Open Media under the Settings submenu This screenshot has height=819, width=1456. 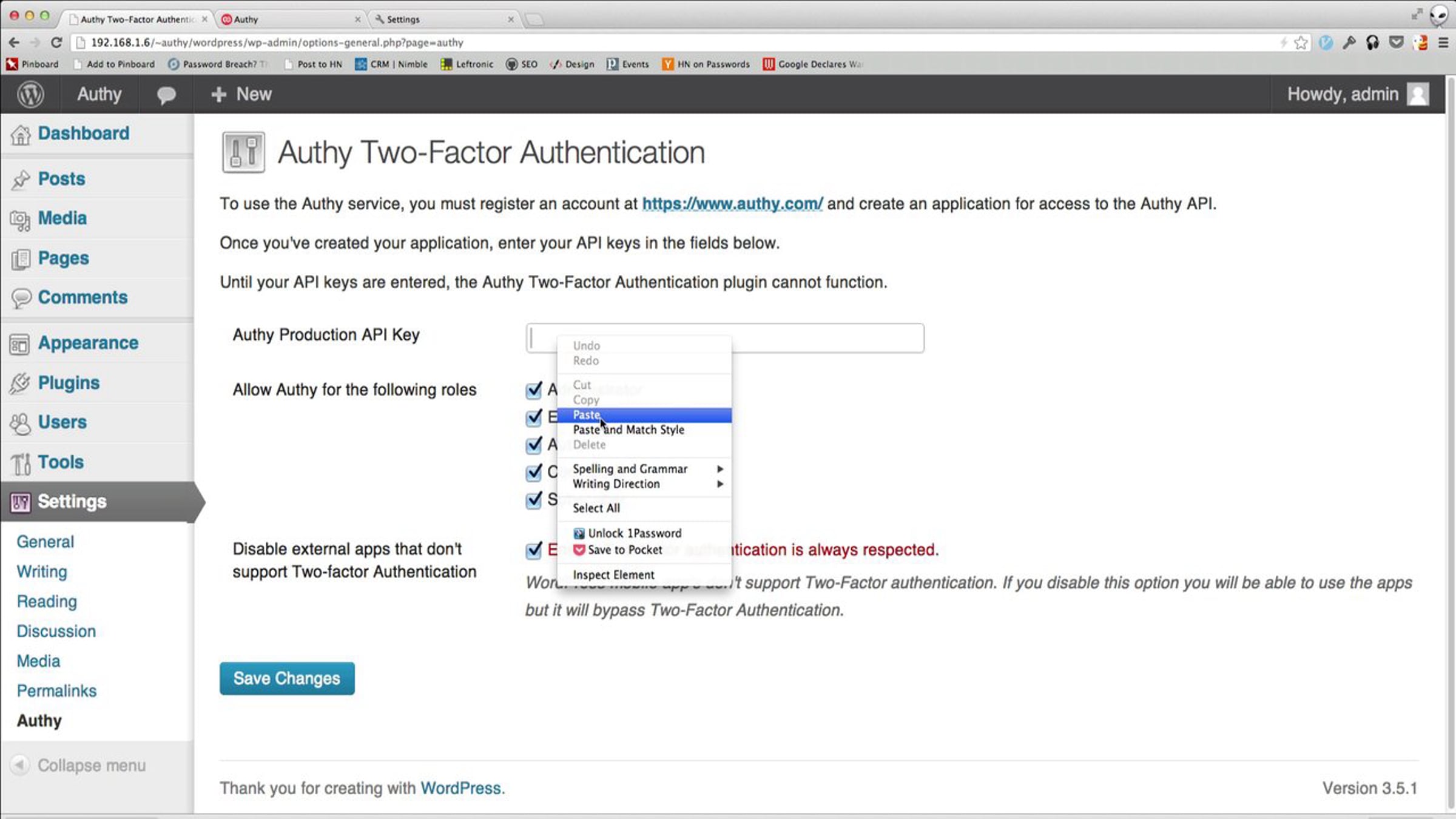pos(38,661)
